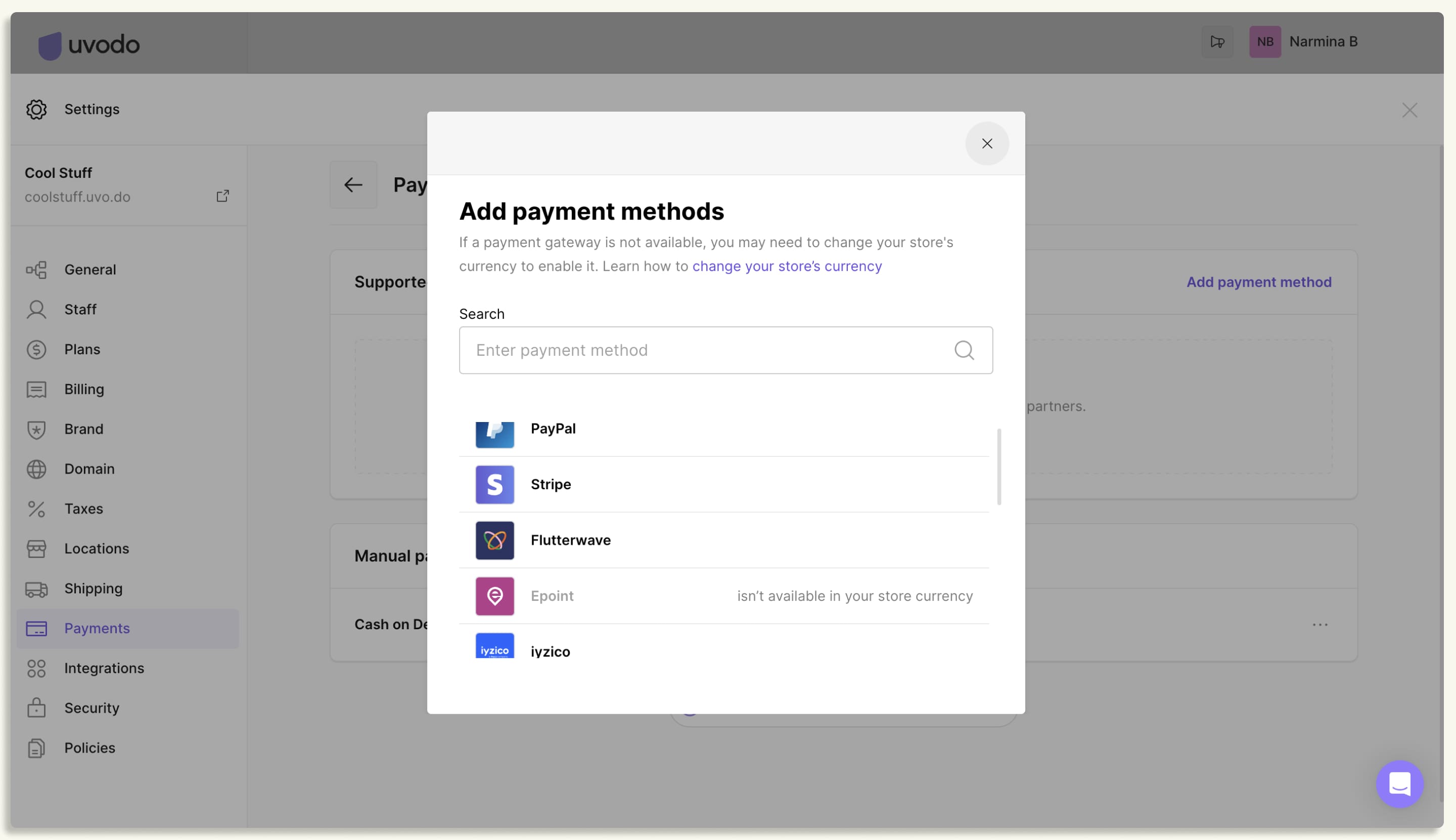Open the chat support bubble
This screenshot has height=840, width=1456.
[x=1399, y=784]
